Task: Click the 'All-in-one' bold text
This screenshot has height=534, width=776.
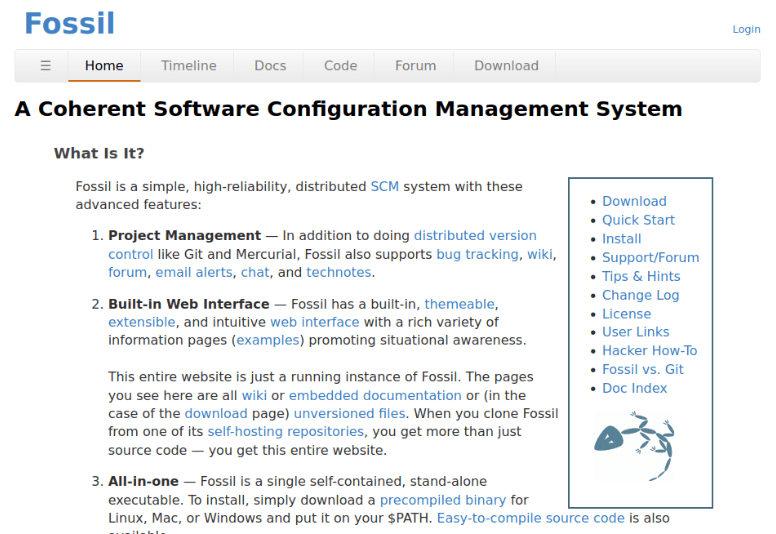Action: coord(144,482)
